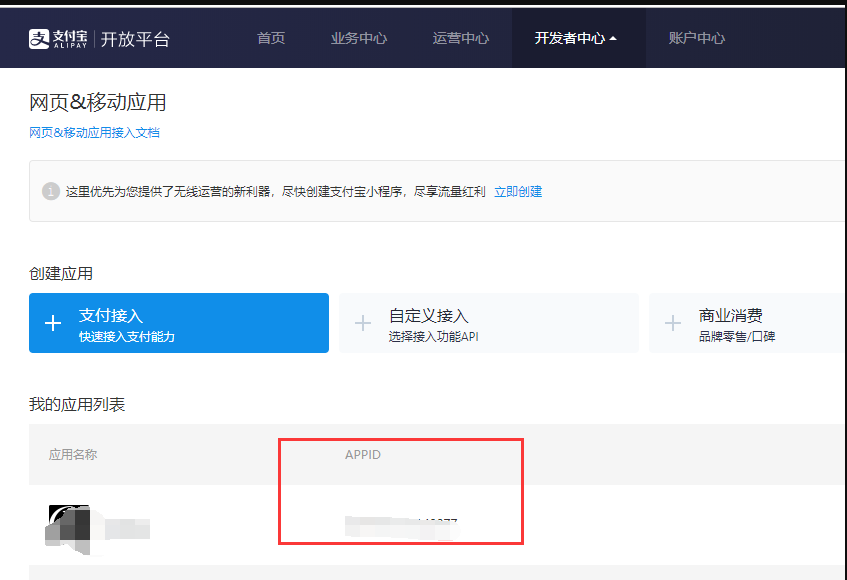Open 网页&移动应用接入文档 link
Viewport: 847px width, 580px height.
pos(94,132)
